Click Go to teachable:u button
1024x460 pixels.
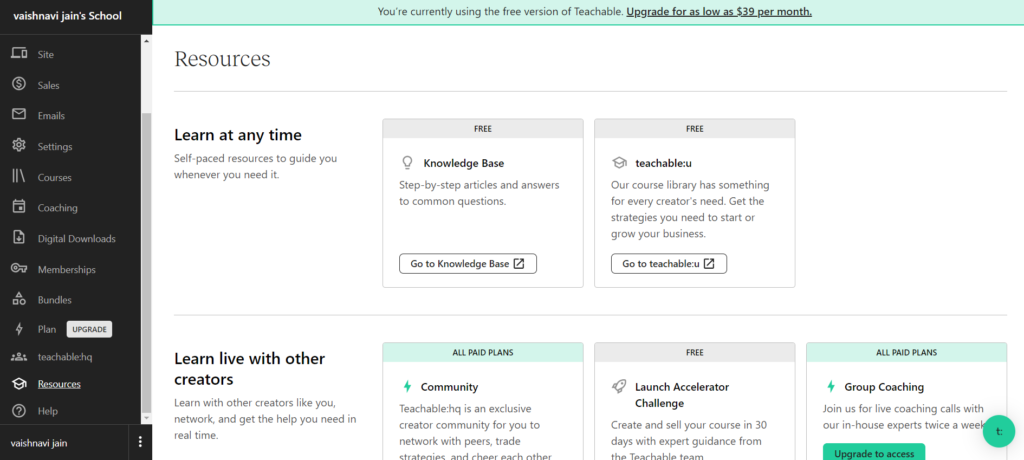click(x=669, y=264)
